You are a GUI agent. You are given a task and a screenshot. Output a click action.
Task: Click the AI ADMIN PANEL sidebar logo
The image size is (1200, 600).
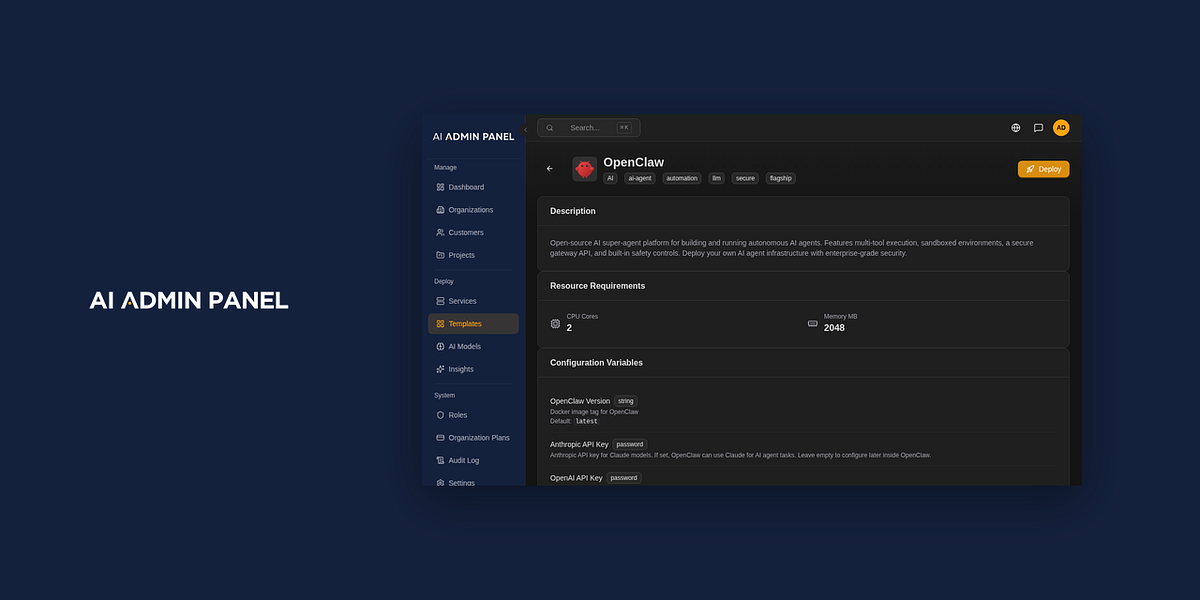[473, 136]
